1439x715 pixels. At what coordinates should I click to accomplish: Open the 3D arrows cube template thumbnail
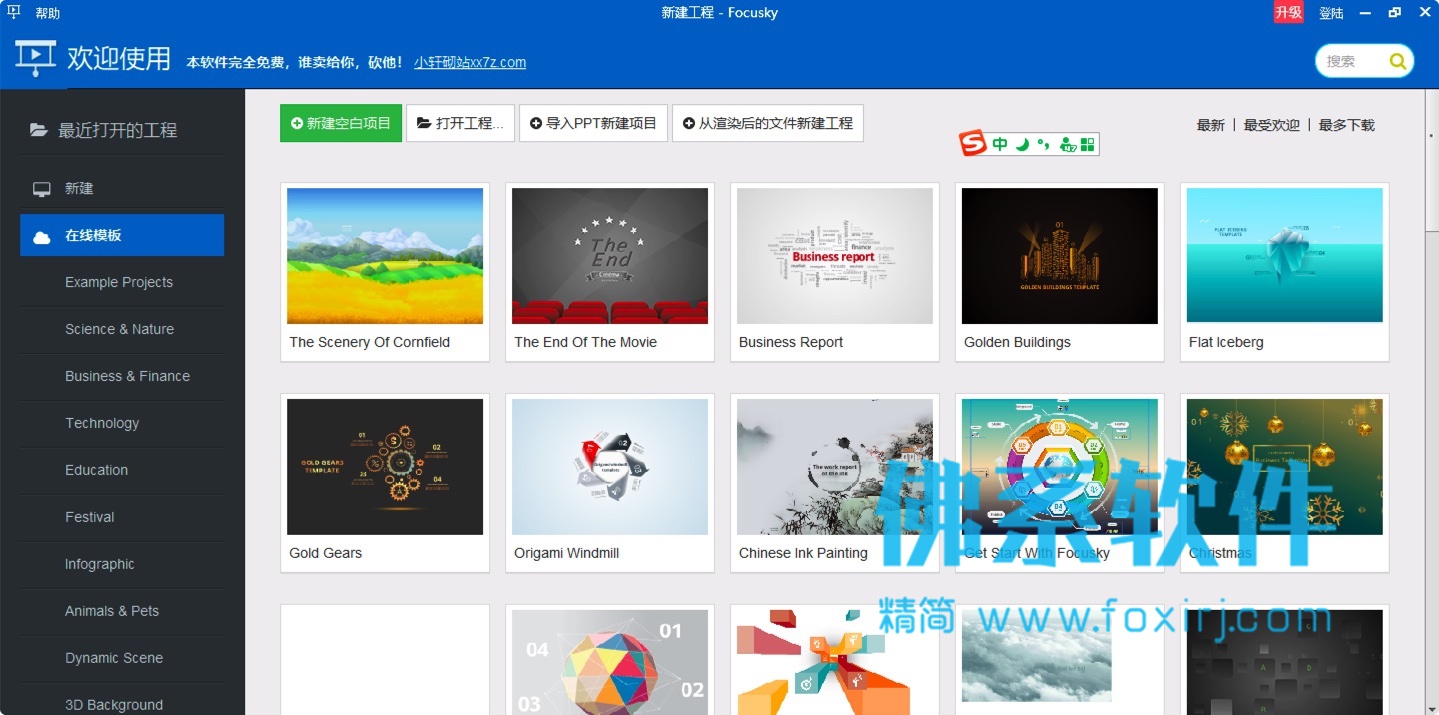(x=835, y=662)
